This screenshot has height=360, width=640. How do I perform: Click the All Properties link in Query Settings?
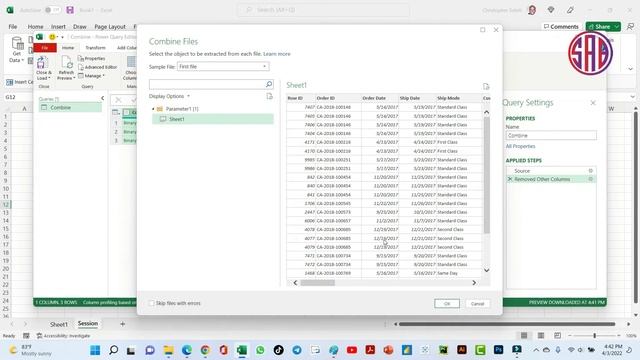point(520,146)
